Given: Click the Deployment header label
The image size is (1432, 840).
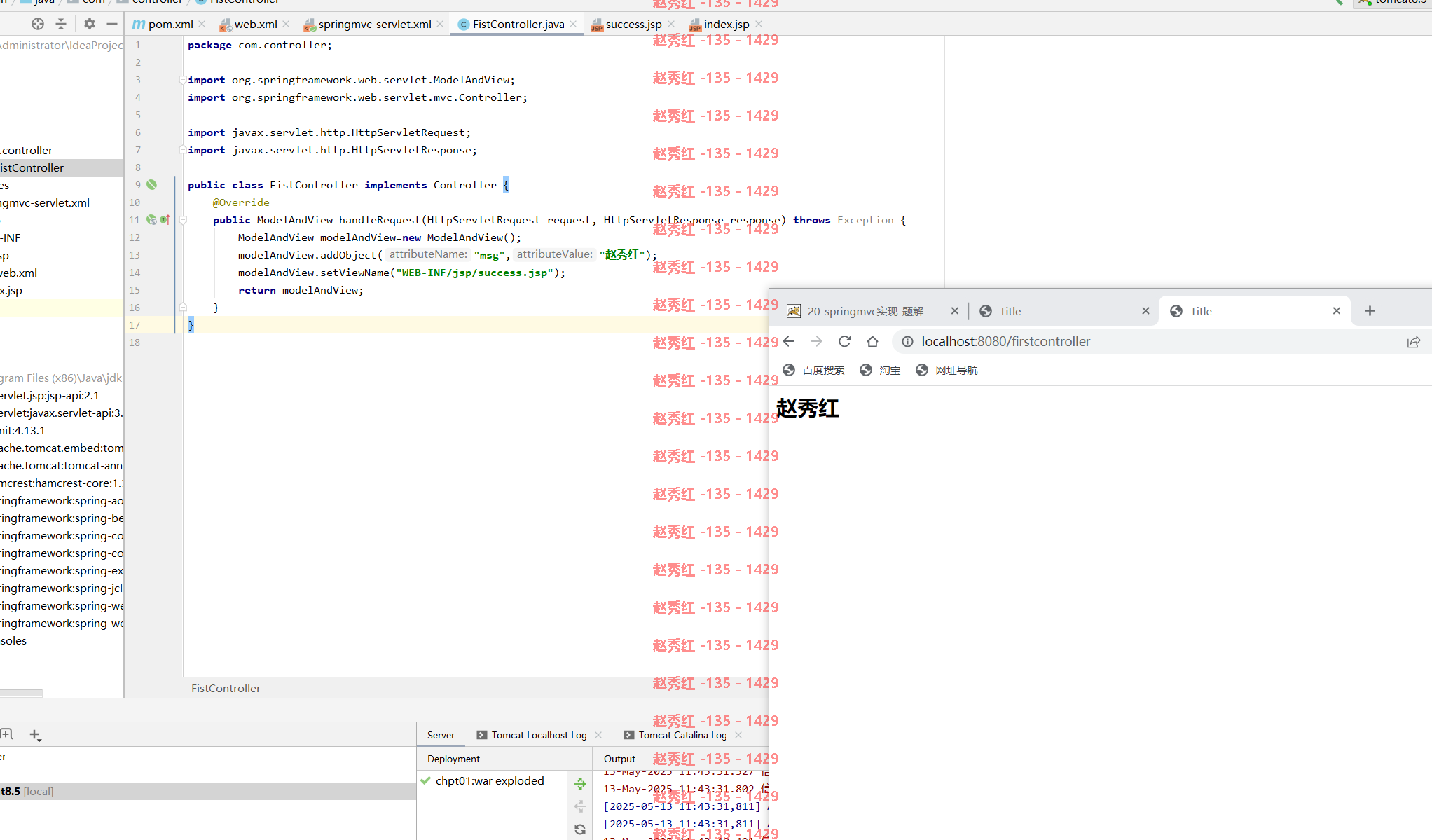Looking at the screenshot, I should click(x=453, y=759).
